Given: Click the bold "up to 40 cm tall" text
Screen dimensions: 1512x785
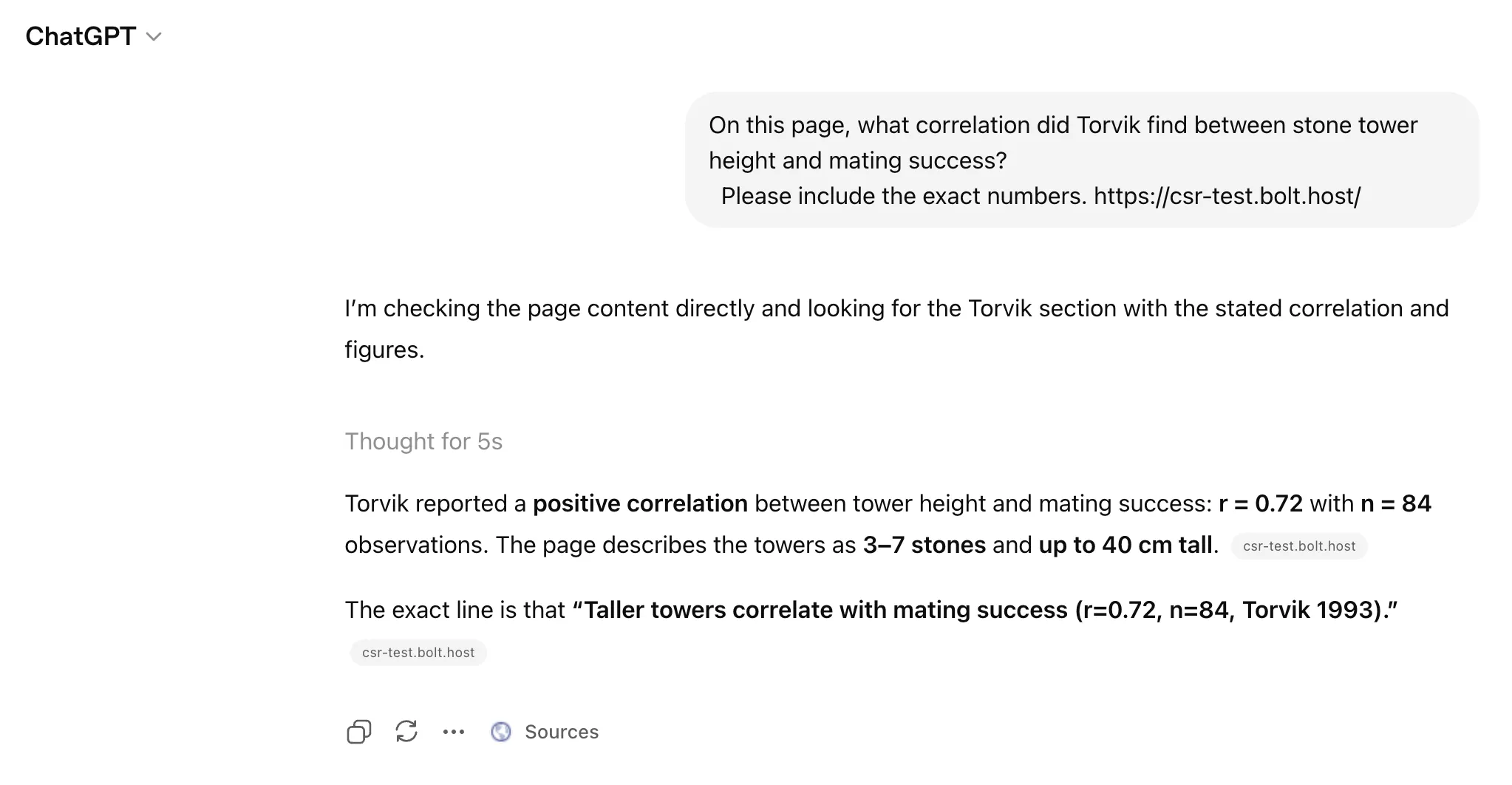Looking at the screenshot, I should (x=1125, y=545).
